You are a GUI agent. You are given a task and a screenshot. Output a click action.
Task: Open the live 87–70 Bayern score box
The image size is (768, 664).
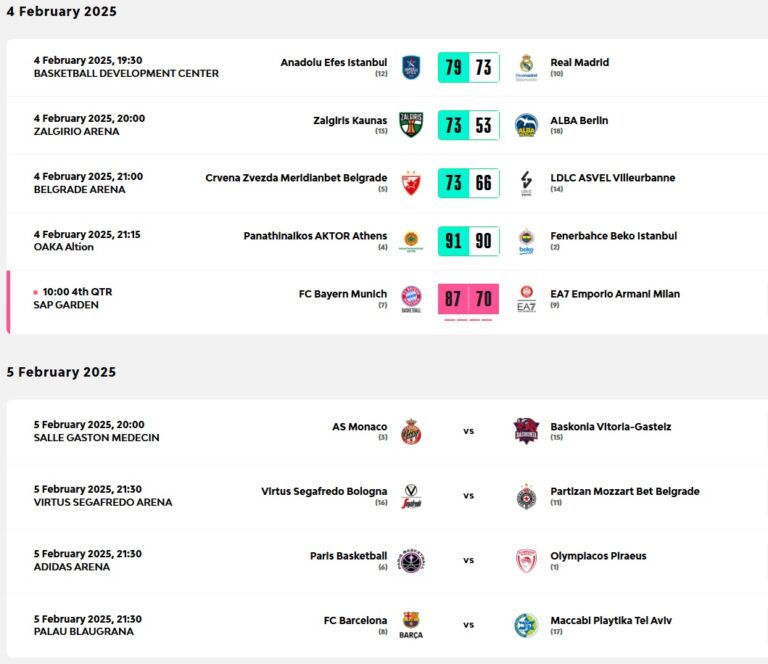468,298
